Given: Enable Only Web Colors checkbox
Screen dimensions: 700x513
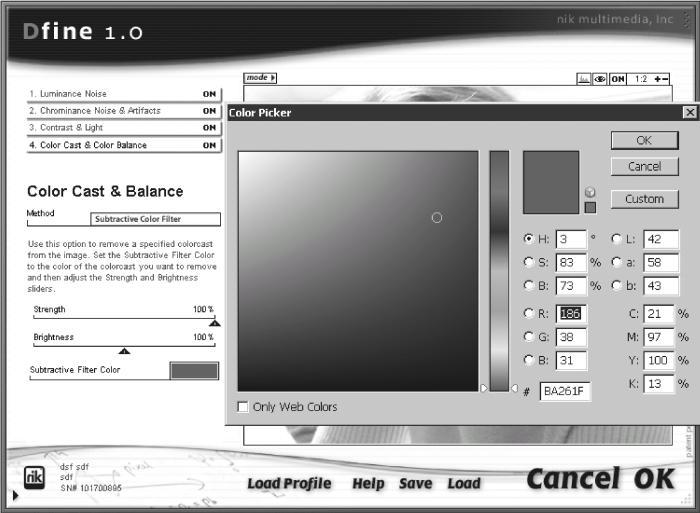Looking at the screenshot, I should pyautogui.click(x=243, y=407).
